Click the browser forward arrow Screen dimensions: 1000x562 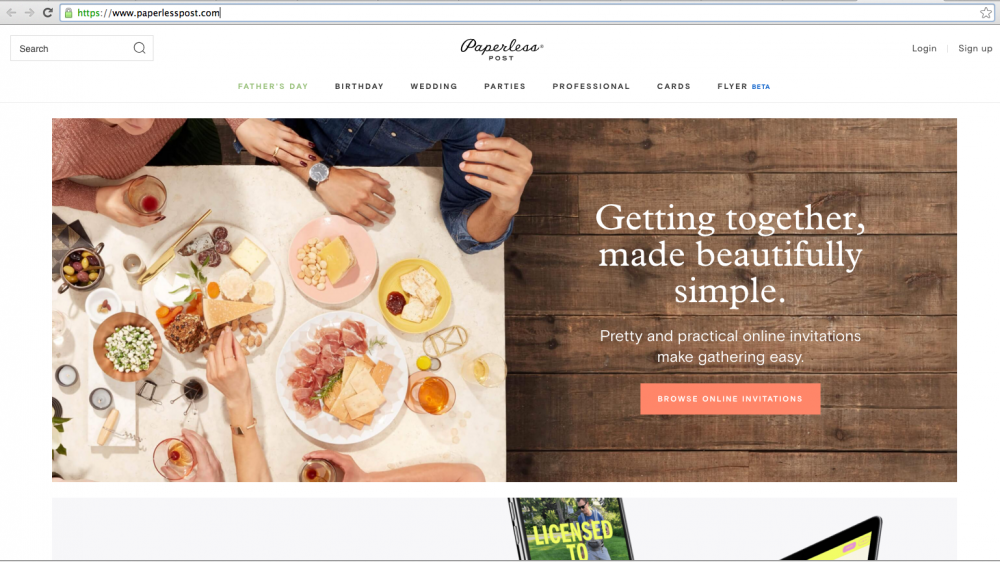[29, 12]
